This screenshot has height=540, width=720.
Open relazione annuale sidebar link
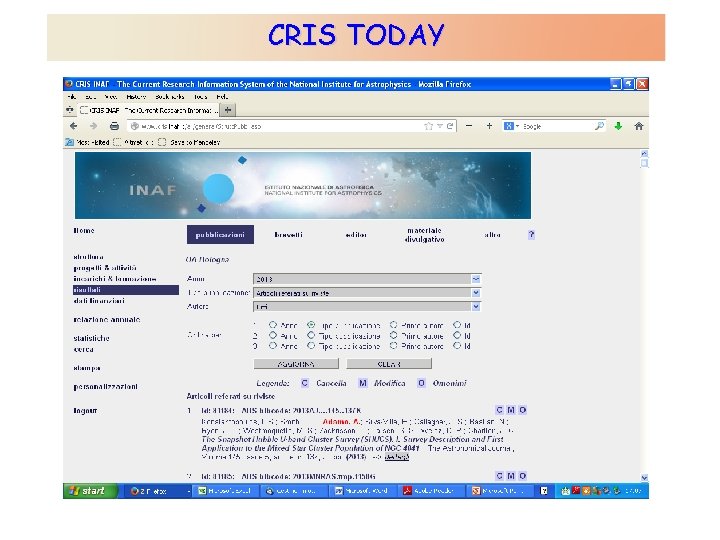point(107,319)
